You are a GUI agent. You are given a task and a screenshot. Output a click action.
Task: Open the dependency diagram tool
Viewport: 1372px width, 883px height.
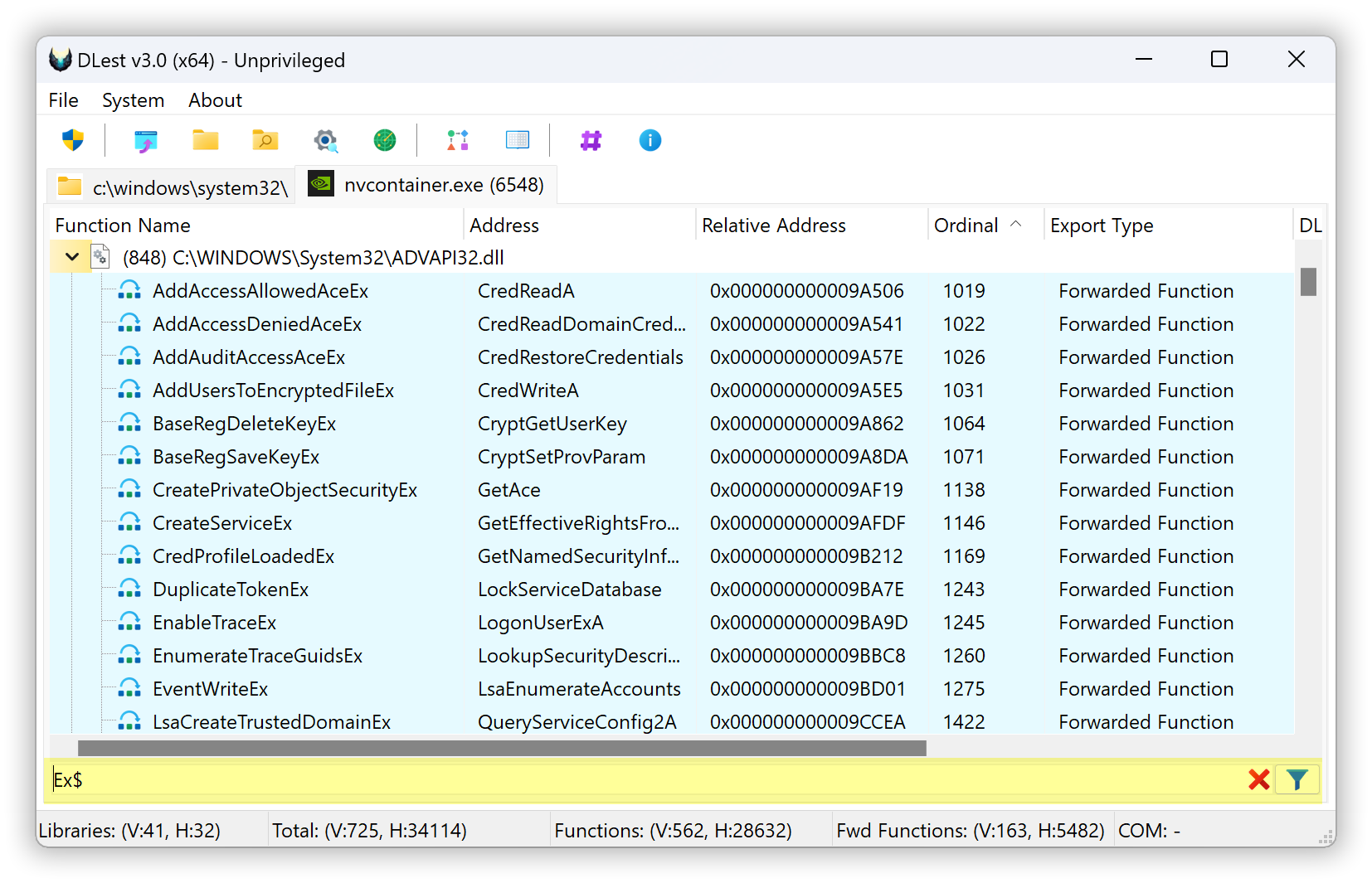click(x=457, y=140)
